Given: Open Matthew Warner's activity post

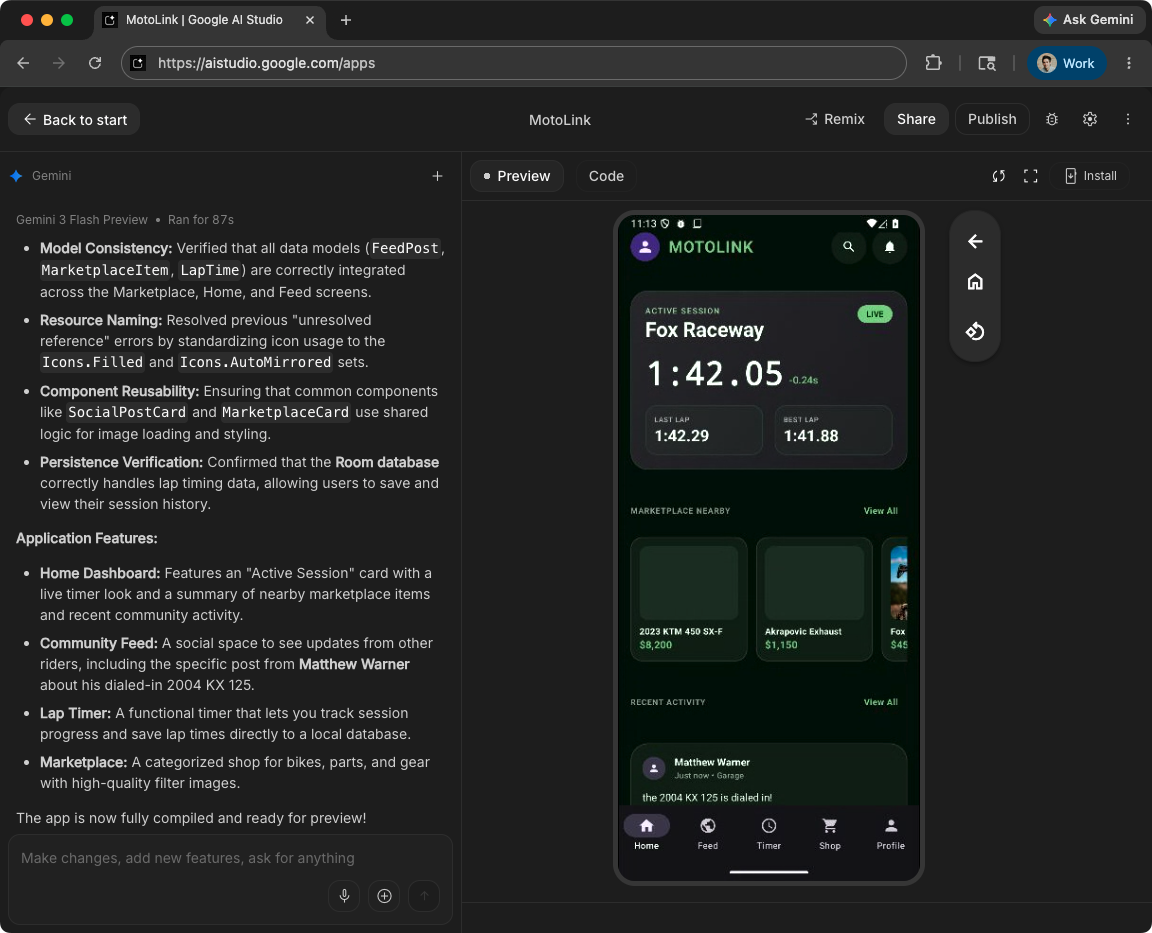Looking at the screenshot, I should click(768, 775).
